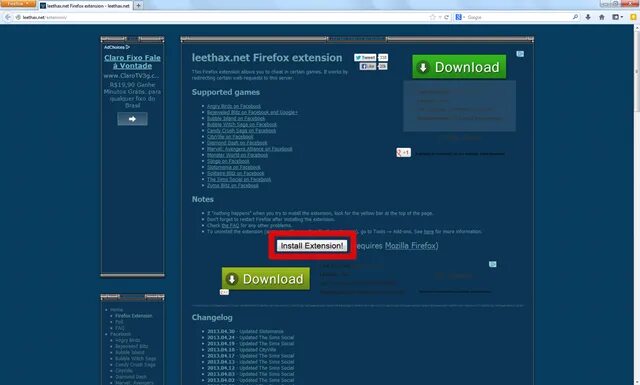Open Slingo on Facebook link
This screenshot has height=385, width=640.
[x=228, y=161]
